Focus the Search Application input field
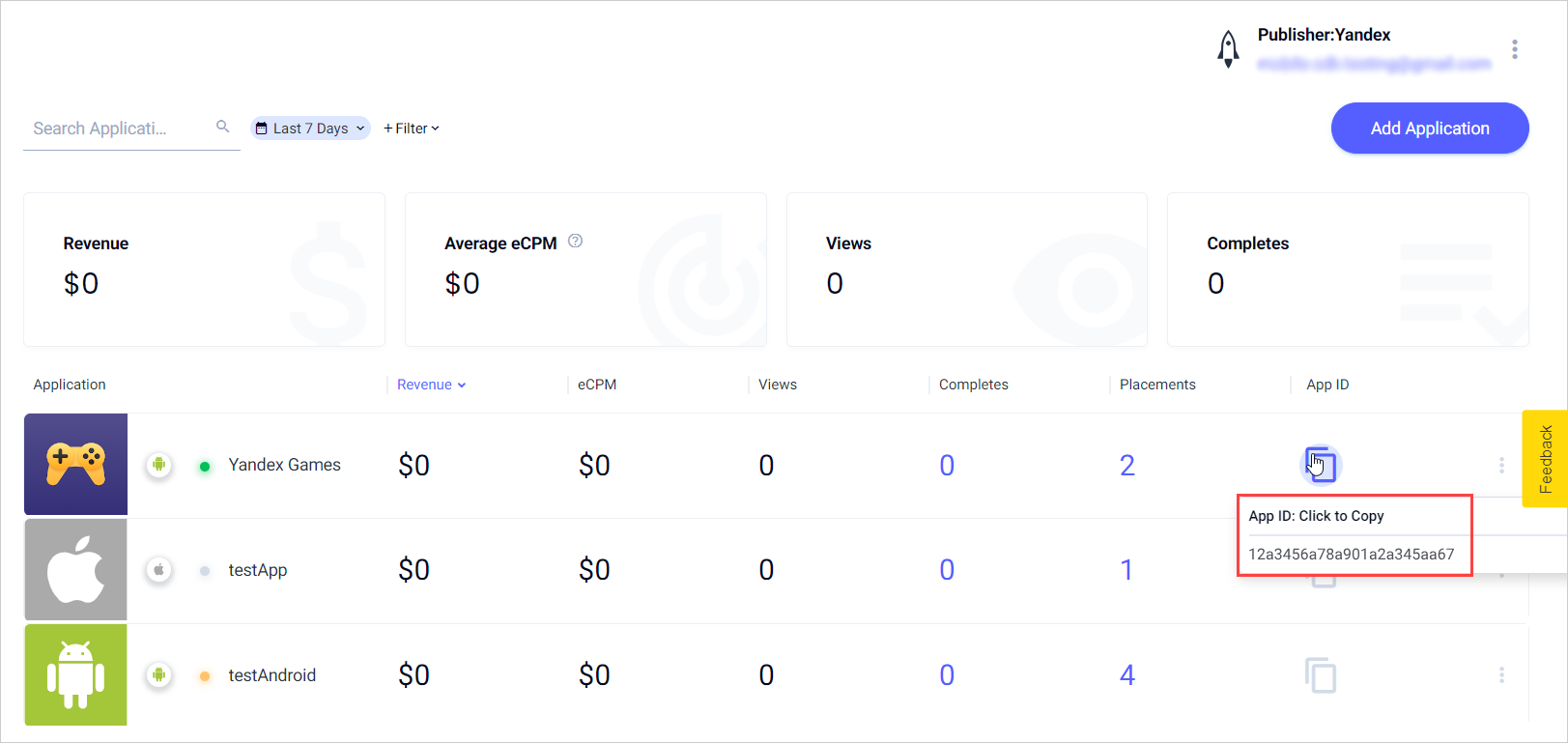 coord(116,129)
